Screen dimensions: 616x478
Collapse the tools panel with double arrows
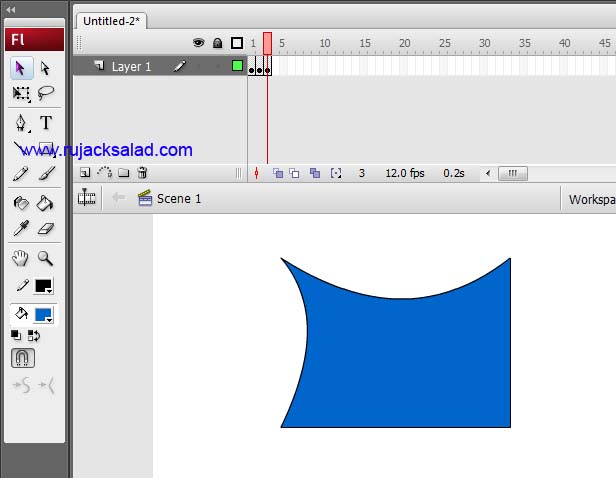click(11, 9)
